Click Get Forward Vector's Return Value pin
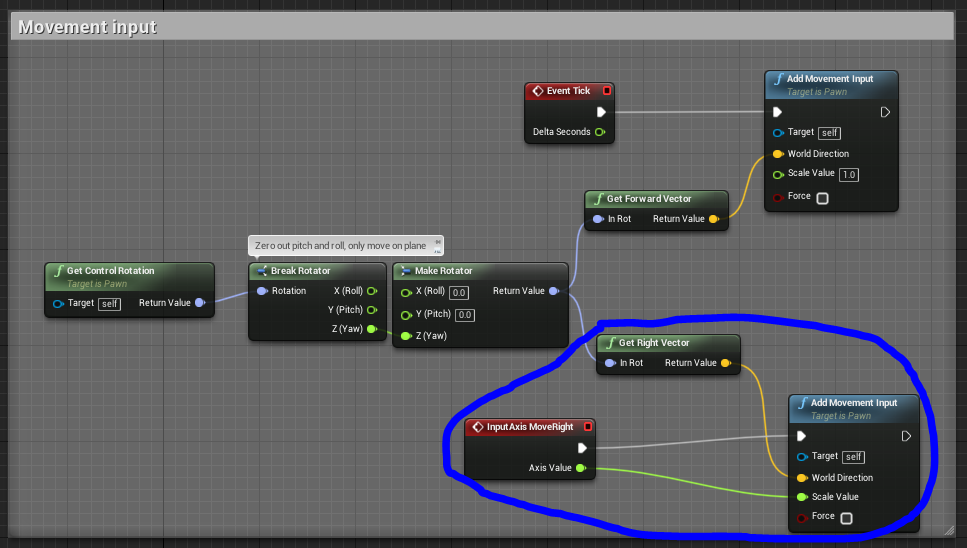Image resolution: width=967 pixels, height=548 pixels. [x=713, y=219]
